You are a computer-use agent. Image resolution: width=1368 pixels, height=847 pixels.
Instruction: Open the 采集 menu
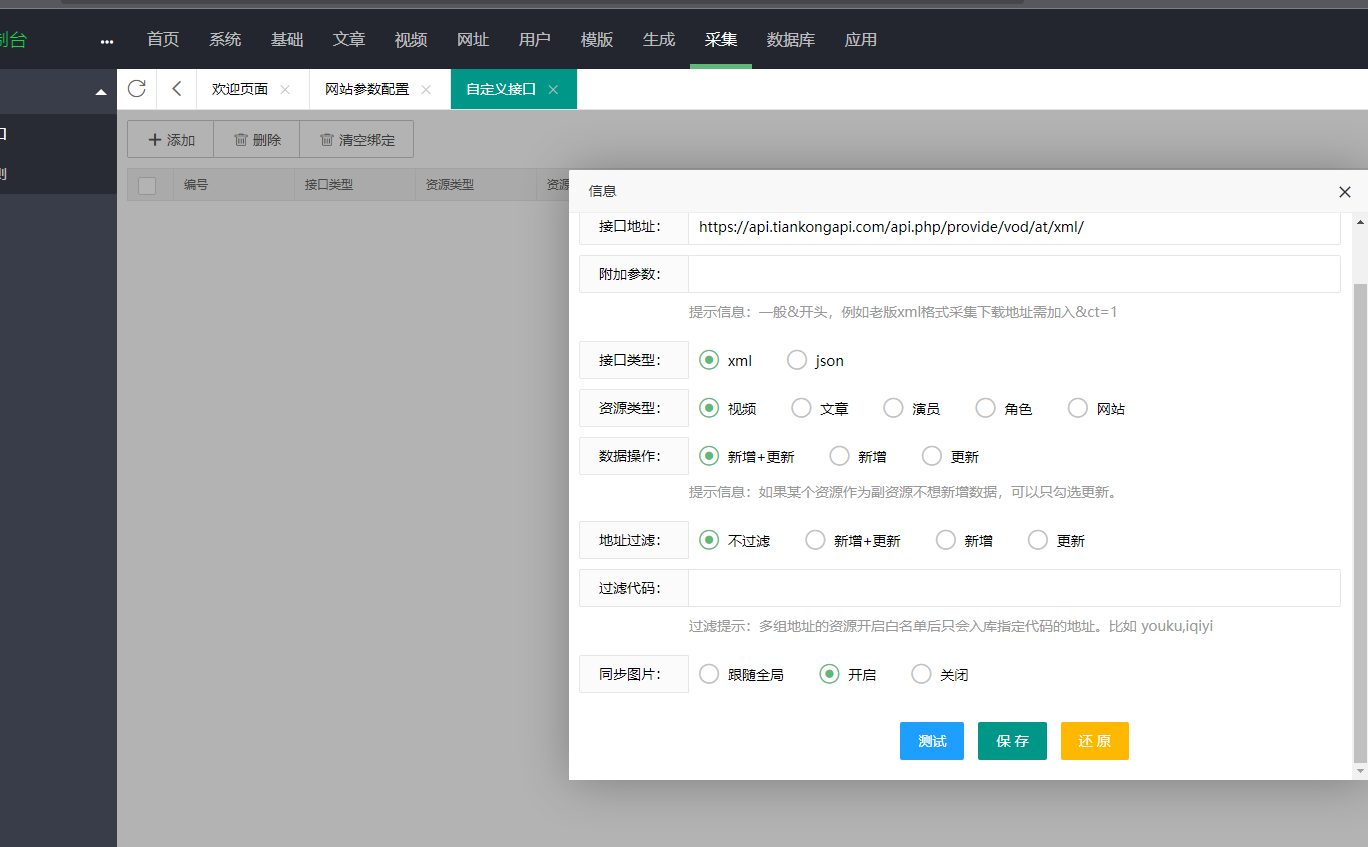pos(721,39)
